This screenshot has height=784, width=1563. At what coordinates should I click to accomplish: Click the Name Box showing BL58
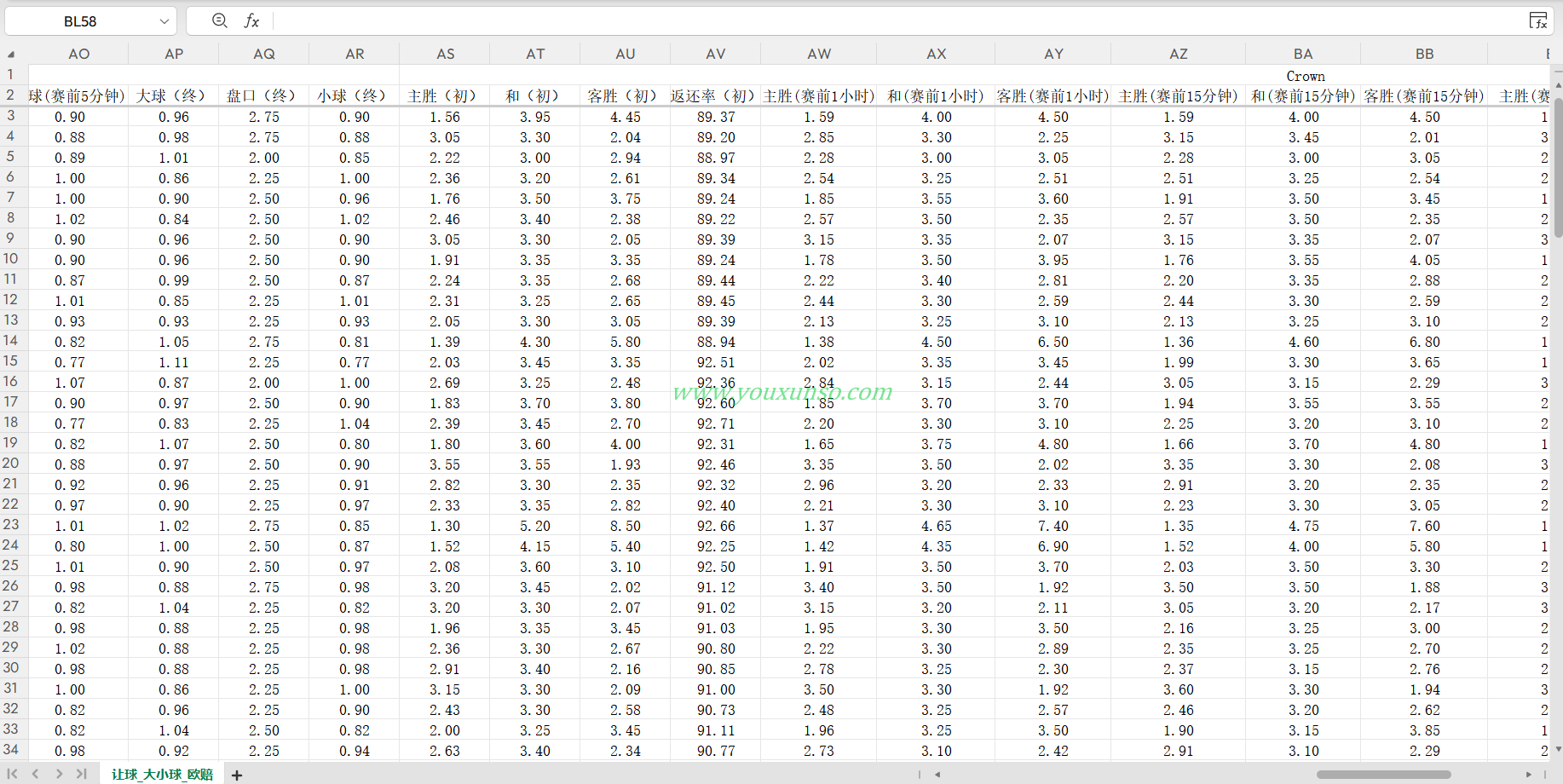[80, 21]
